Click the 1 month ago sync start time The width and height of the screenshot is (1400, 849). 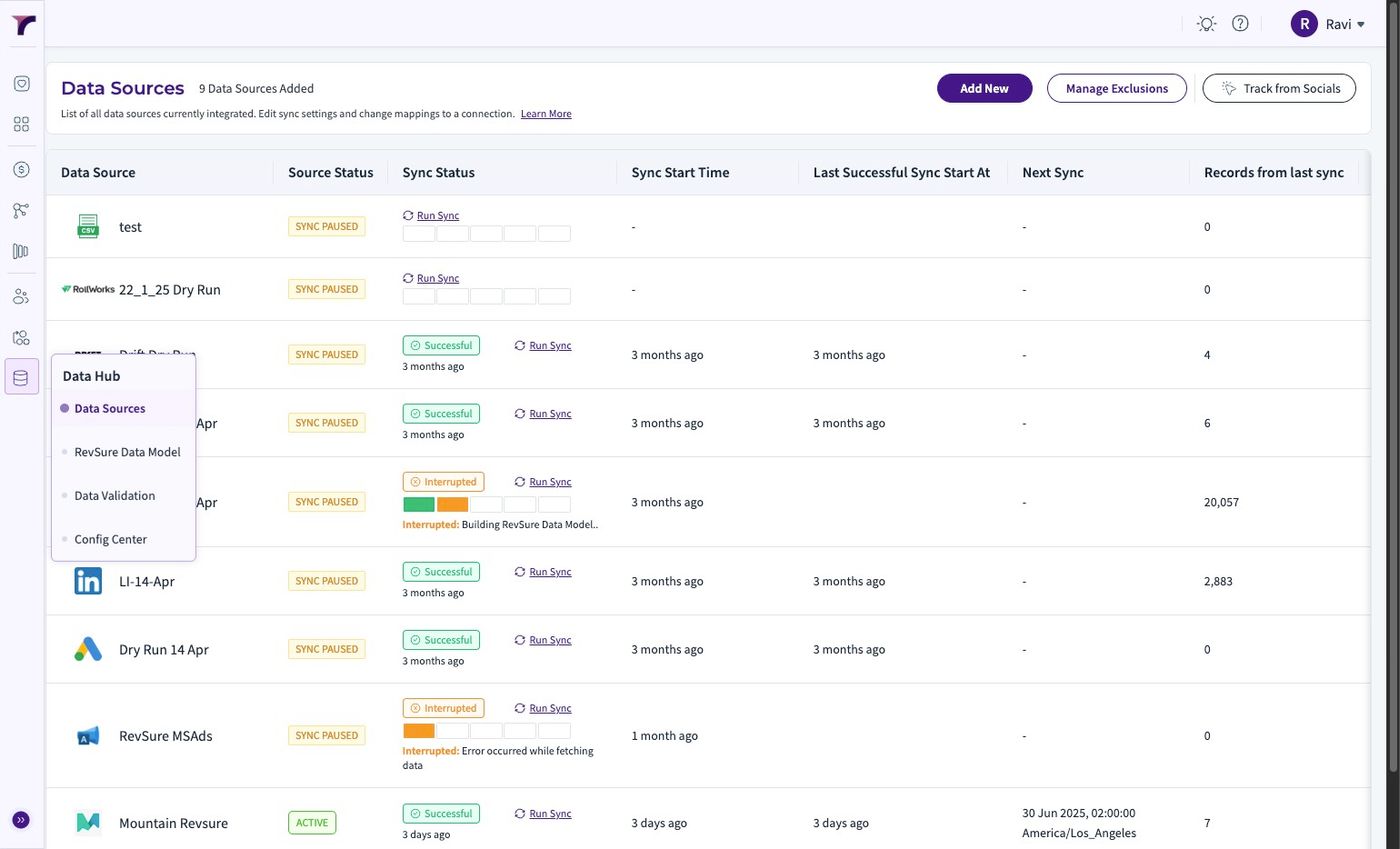click(664, 736)
